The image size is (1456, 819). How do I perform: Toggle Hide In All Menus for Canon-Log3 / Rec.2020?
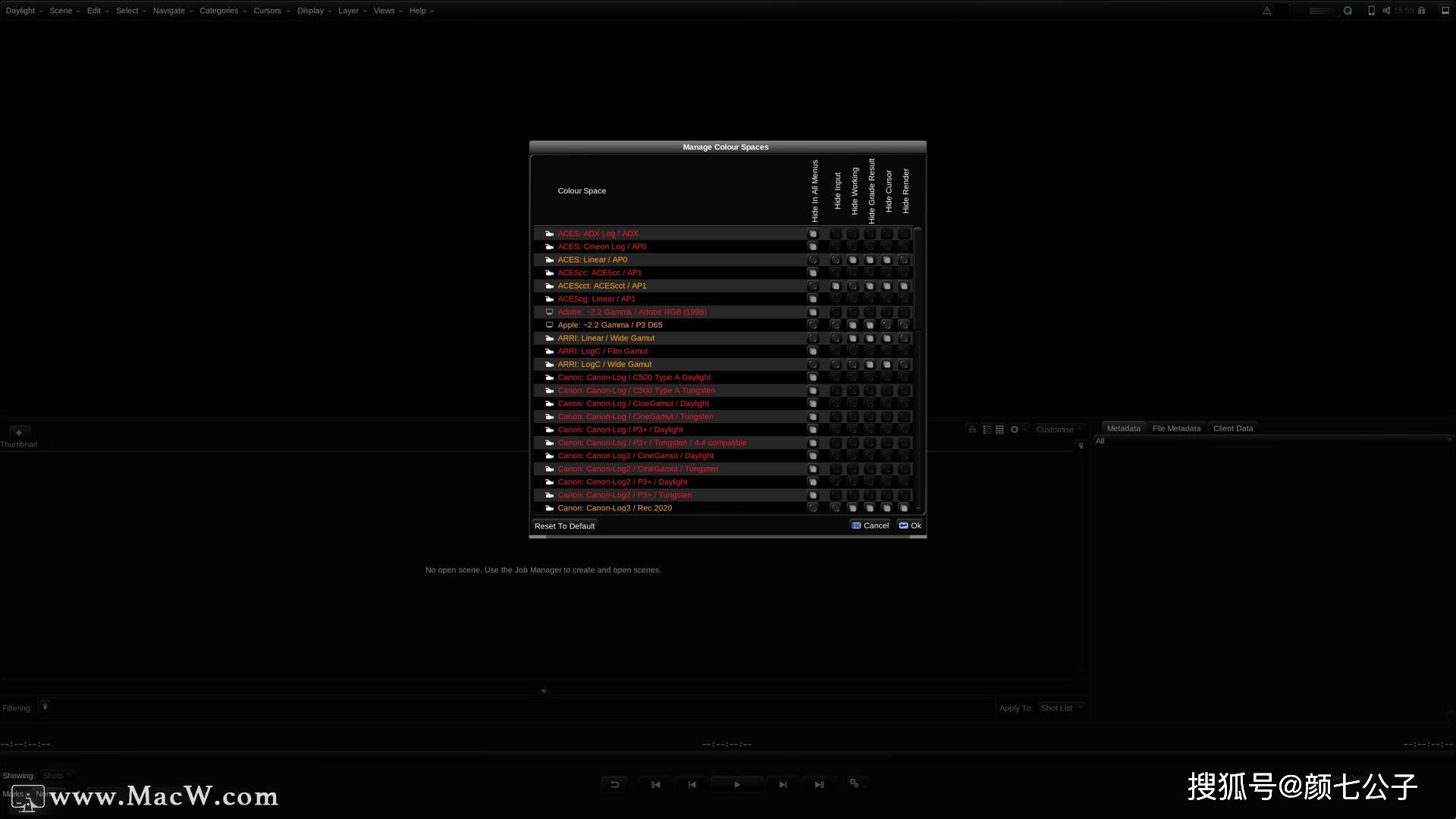[x=813, y=508]
